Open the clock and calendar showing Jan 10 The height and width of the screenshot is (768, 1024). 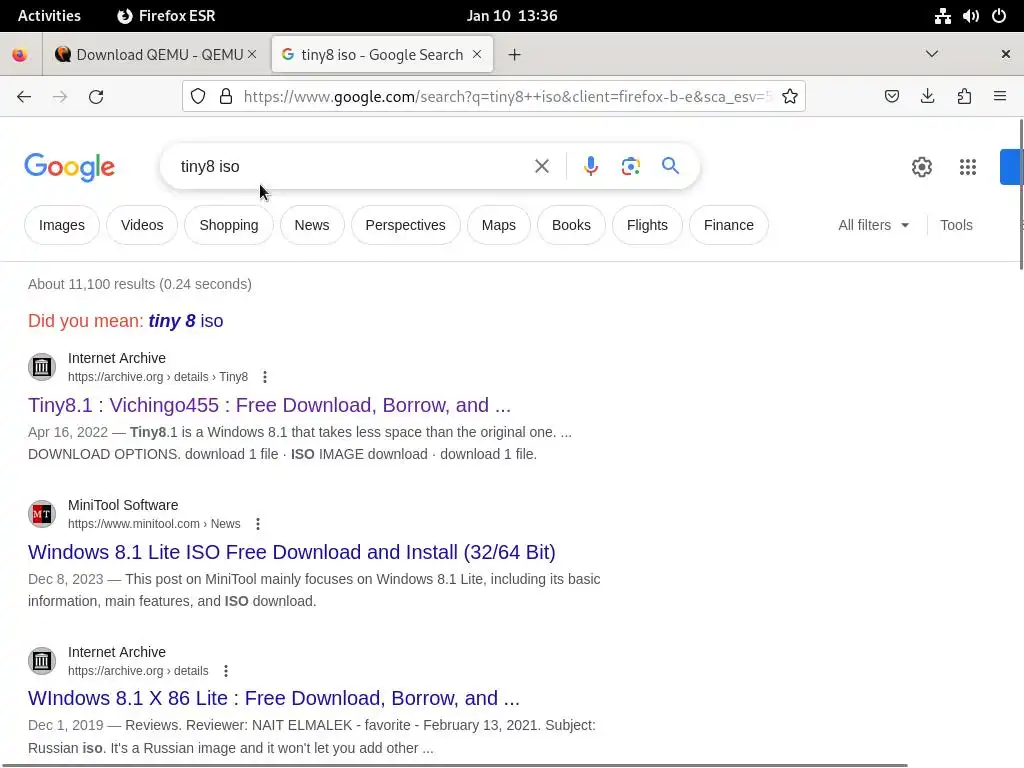pyautogui.click(x=512, y=16)
